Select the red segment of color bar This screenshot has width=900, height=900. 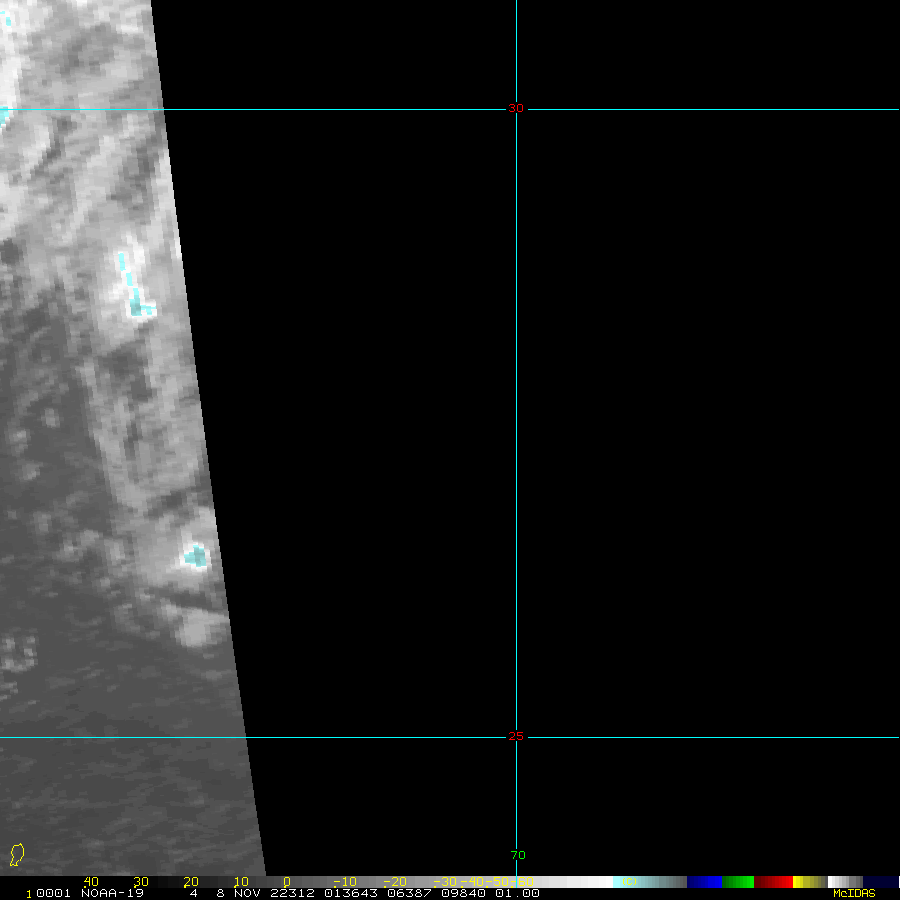773,881
